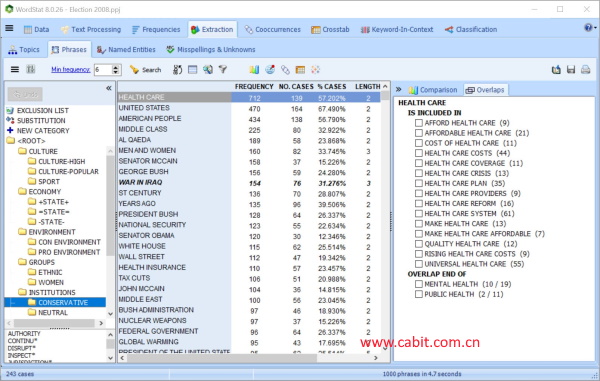
Task: Click the floppy disk save icon
Action: [x=571, y=70]
